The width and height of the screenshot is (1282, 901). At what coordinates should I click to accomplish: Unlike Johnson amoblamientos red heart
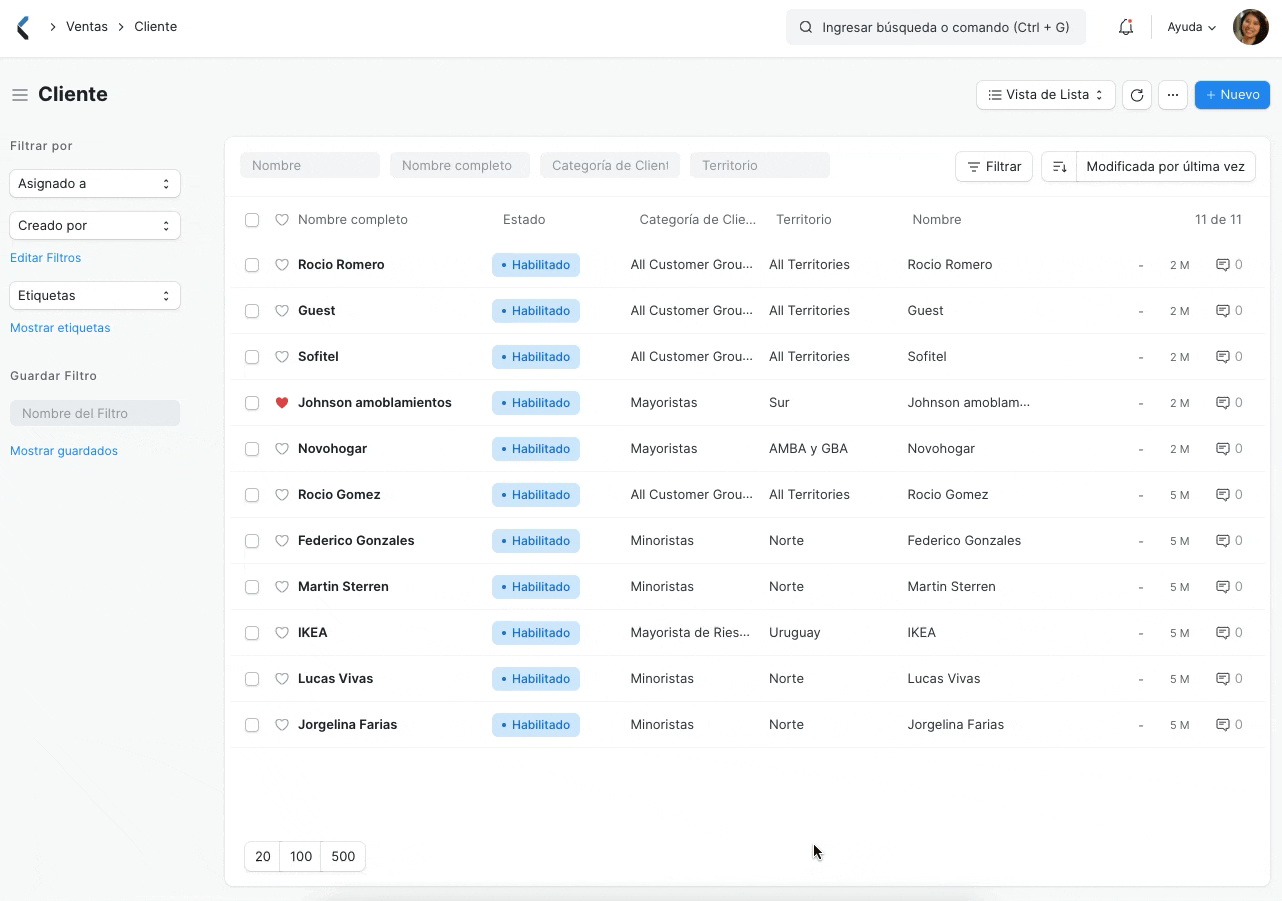282,403
